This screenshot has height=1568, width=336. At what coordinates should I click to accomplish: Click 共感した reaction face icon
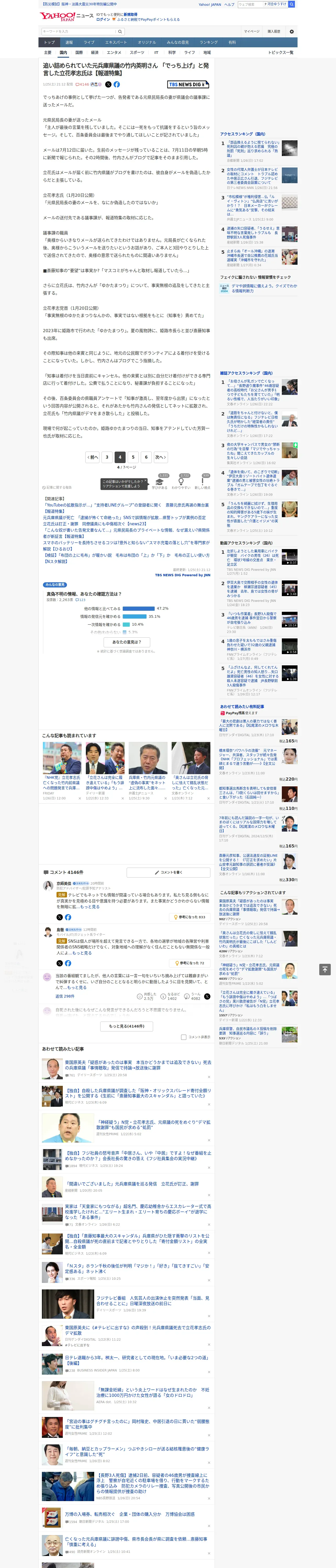coord(140,996)
